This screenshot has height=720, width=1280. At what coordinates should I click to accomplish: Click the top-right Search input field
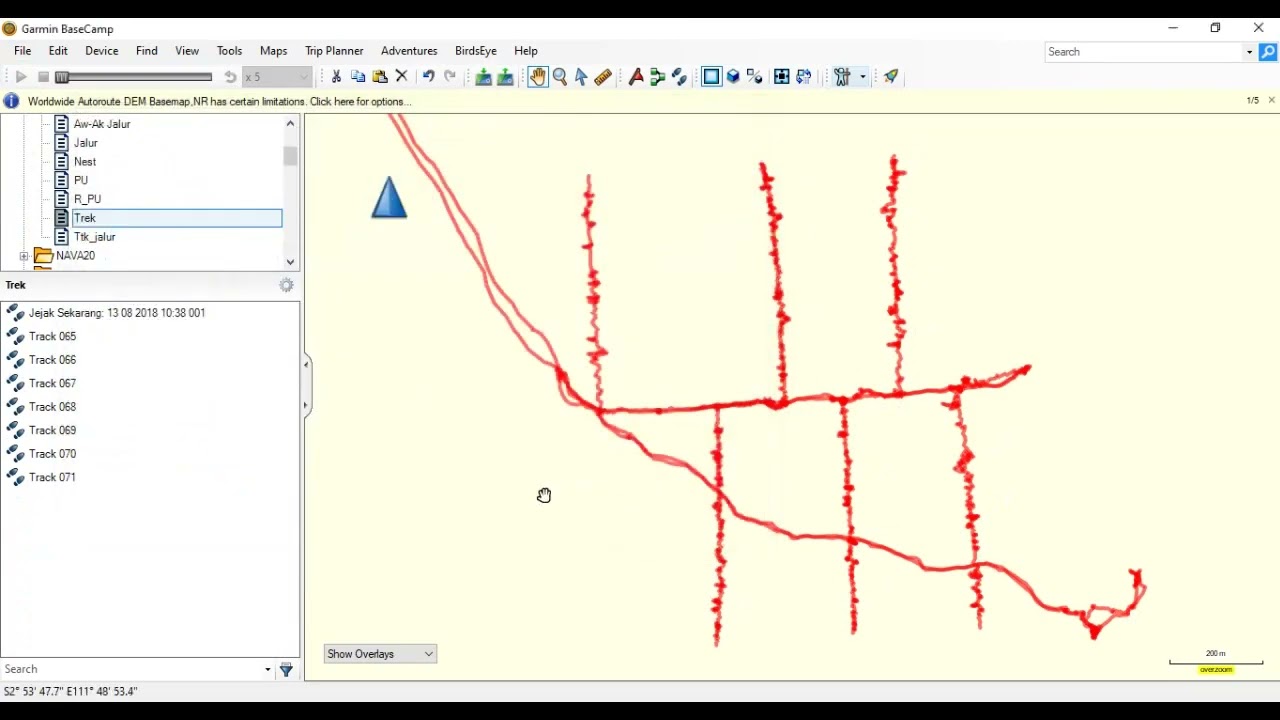[x=1143, y=52]
